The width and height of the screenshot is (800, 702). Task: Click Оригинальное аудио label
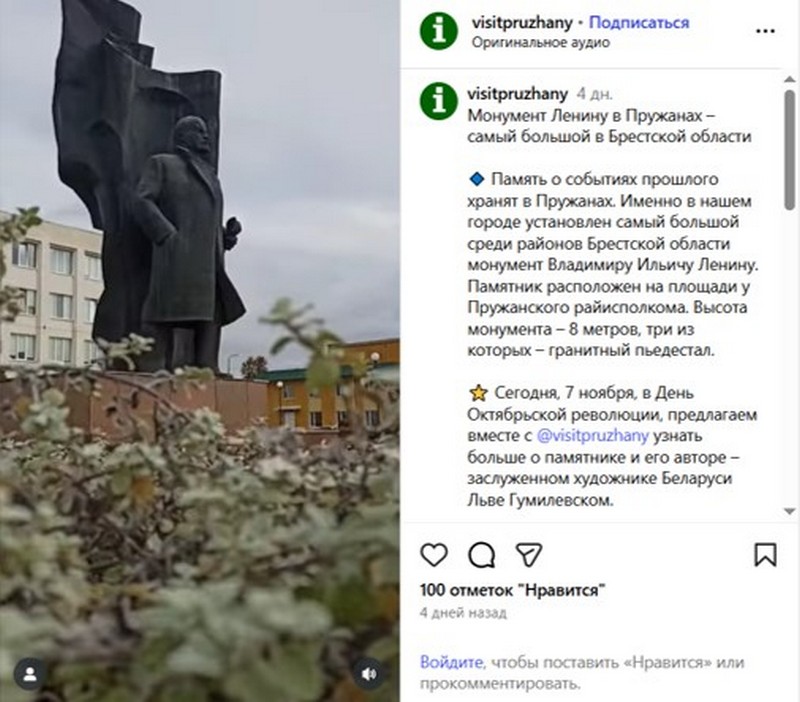(x=540, y=42)
